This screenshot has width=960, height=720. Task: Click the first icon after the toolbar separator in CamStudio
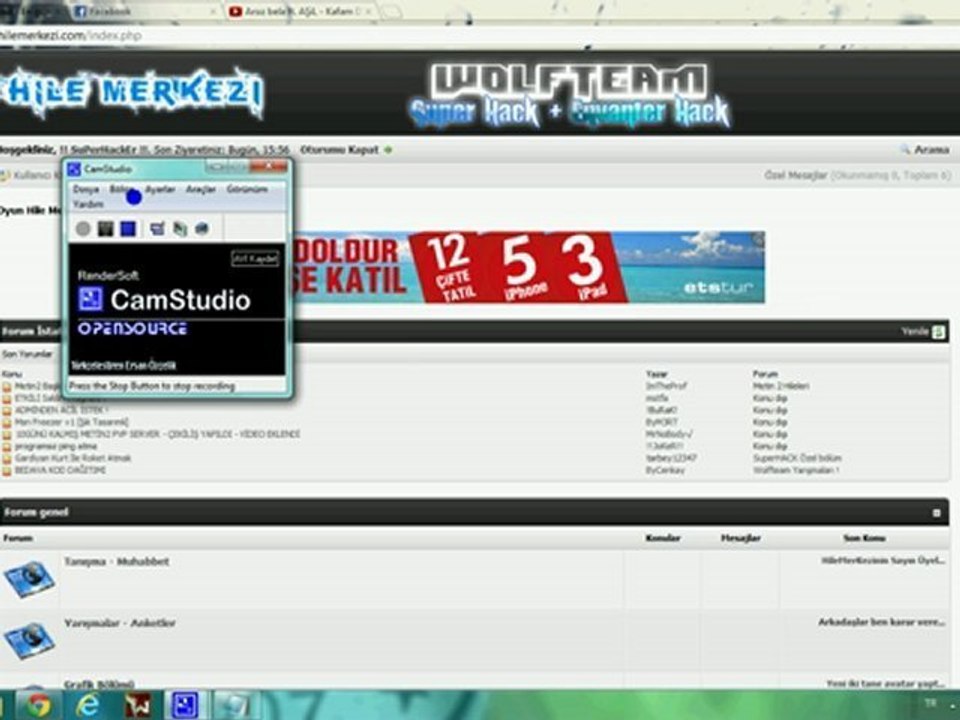pos(157,228)
